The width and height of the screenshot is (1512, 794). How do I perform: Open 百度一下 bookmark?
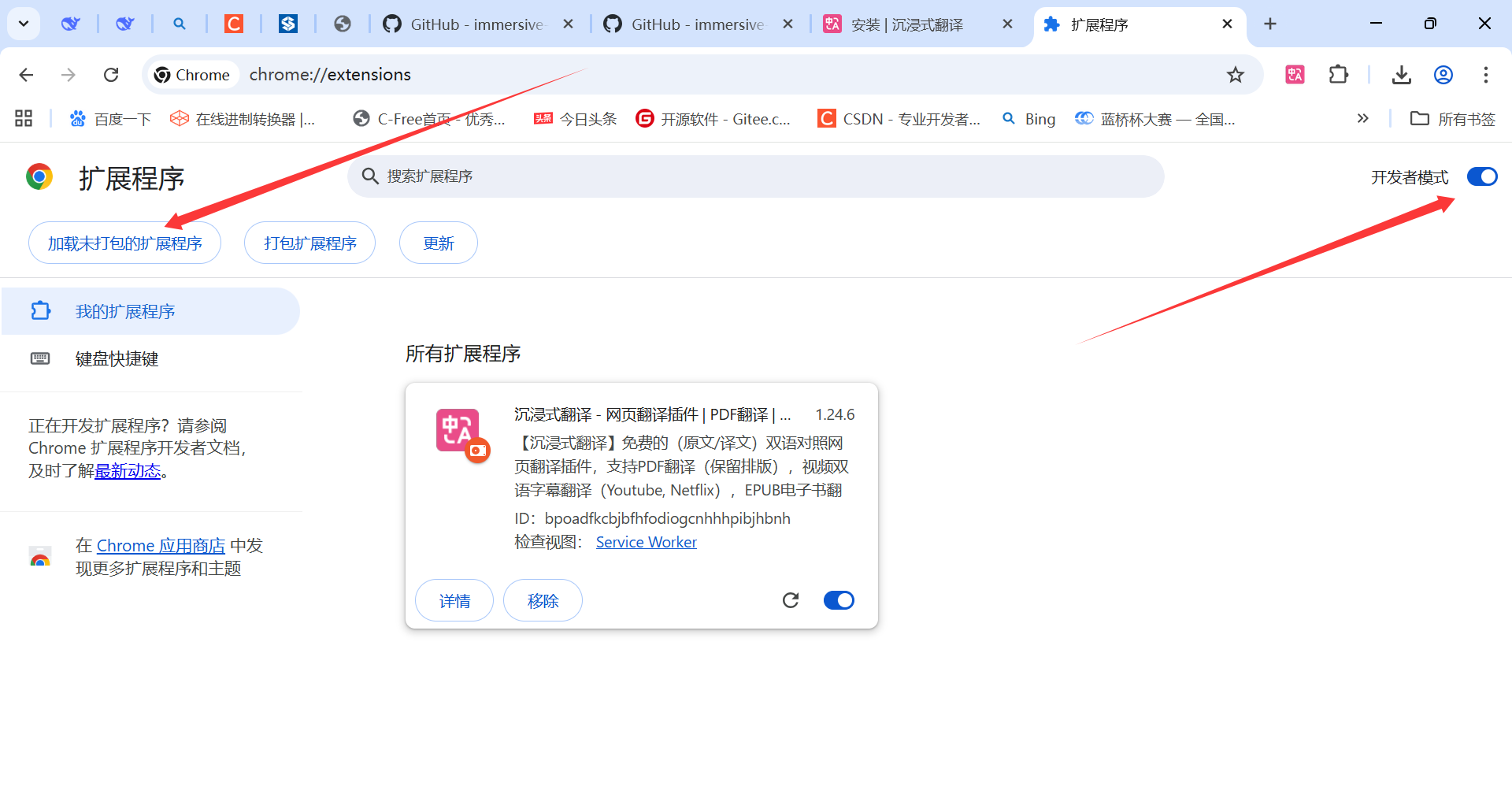pos(110,119)
